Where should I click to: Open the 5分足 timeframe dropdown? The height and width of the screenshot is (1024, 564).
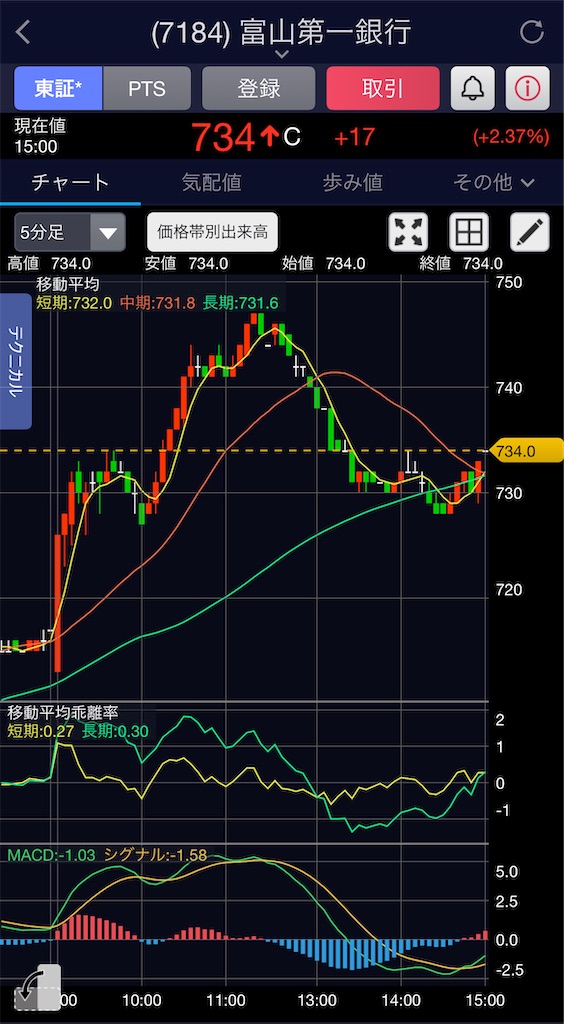coord(70,232)
